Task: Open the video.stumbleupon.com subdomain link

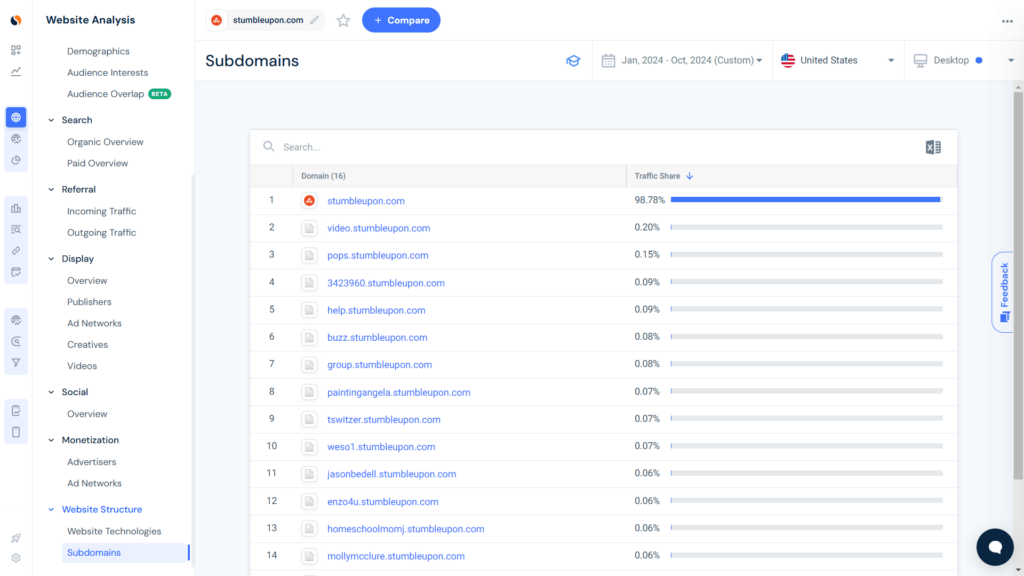Action: (x=376, y=228)
